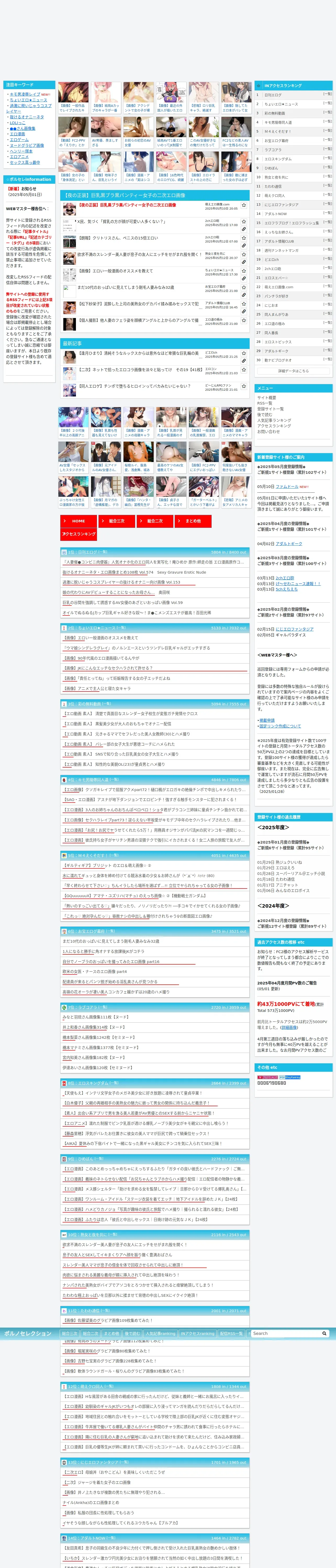Click the 詳細データはこちら button
The height and width of the screenshot is (1568, 336).
click(293, 371)
